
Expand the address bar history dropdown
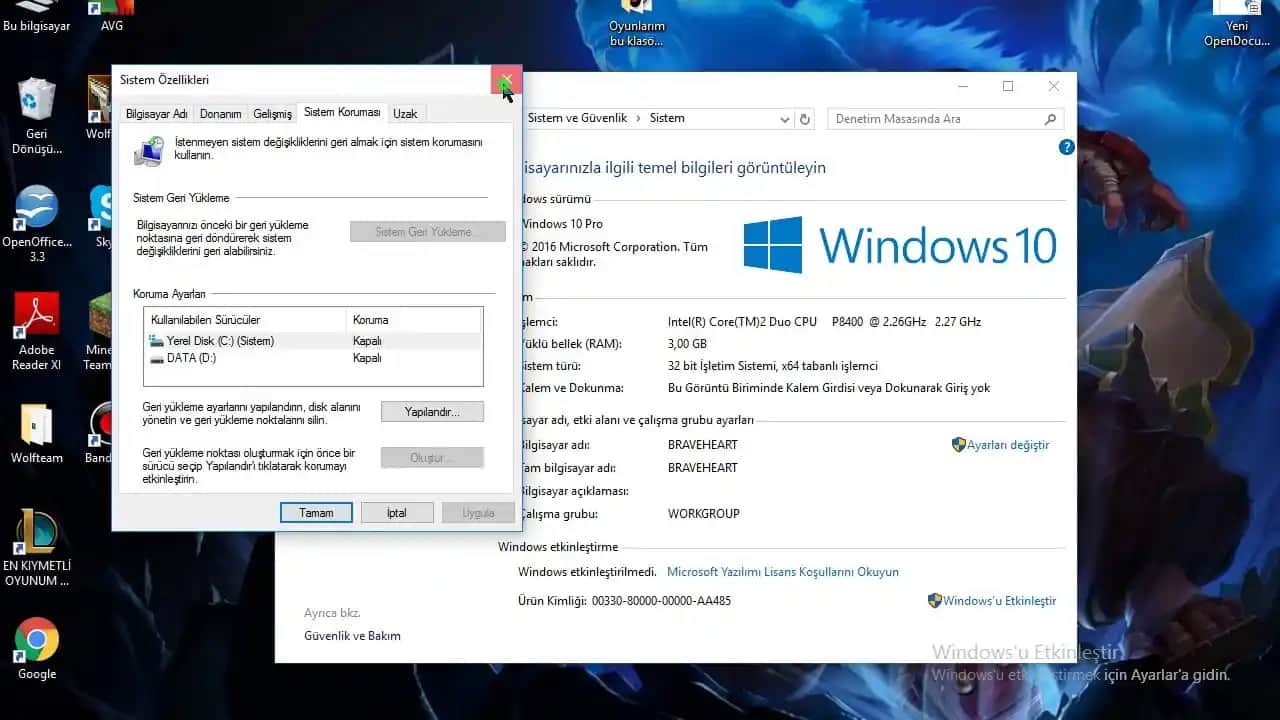[785, 119]
